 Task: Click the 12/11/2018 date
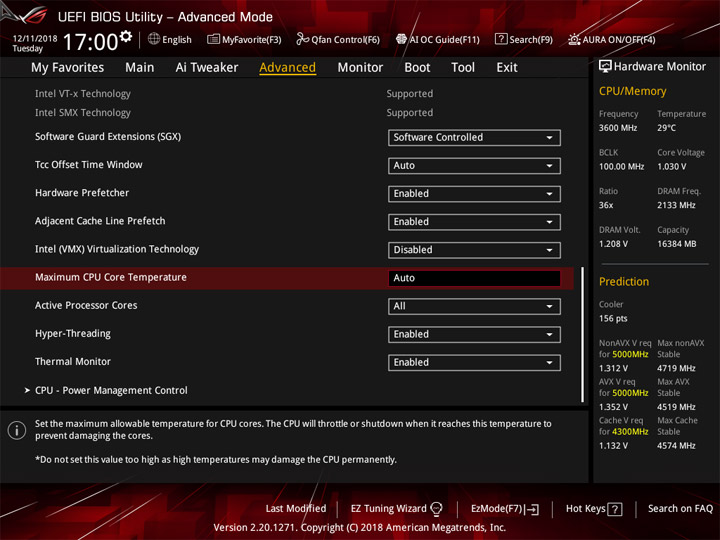pyautogui.click(x=35, y=38)
